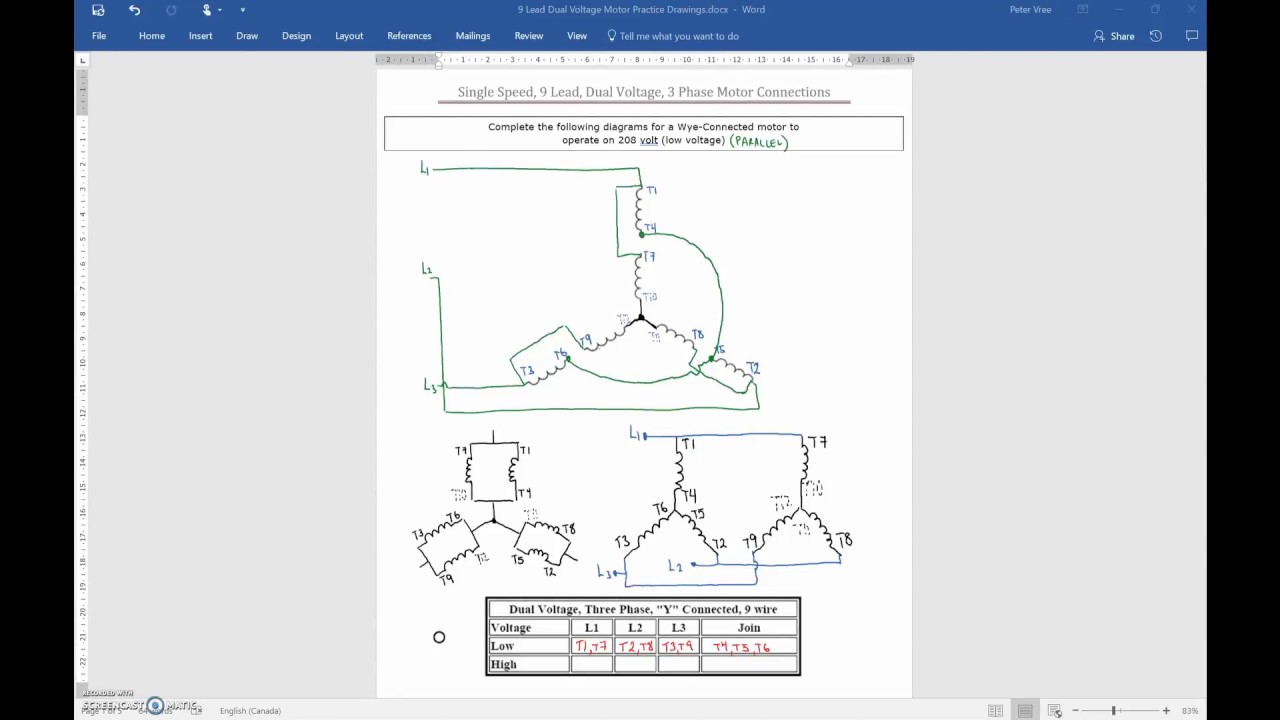Click the proofing spell check icon in status bar
Viewport: 1280px width, 720px height.
coord(197,711)
